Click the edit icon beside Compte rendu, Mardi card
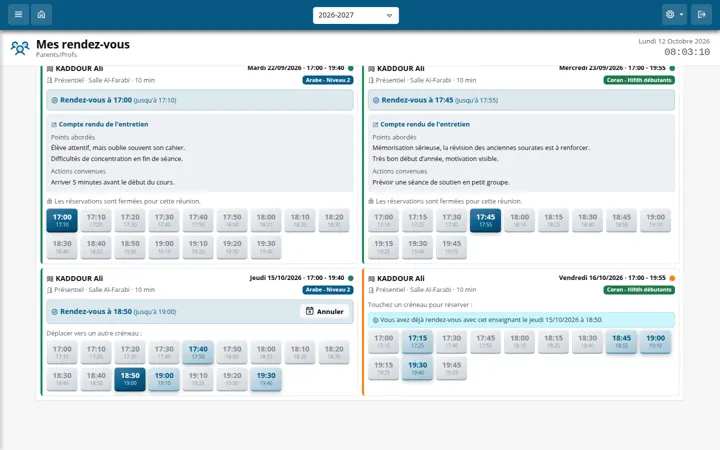This screenshot has height=450, width=720. pos(54,124)
